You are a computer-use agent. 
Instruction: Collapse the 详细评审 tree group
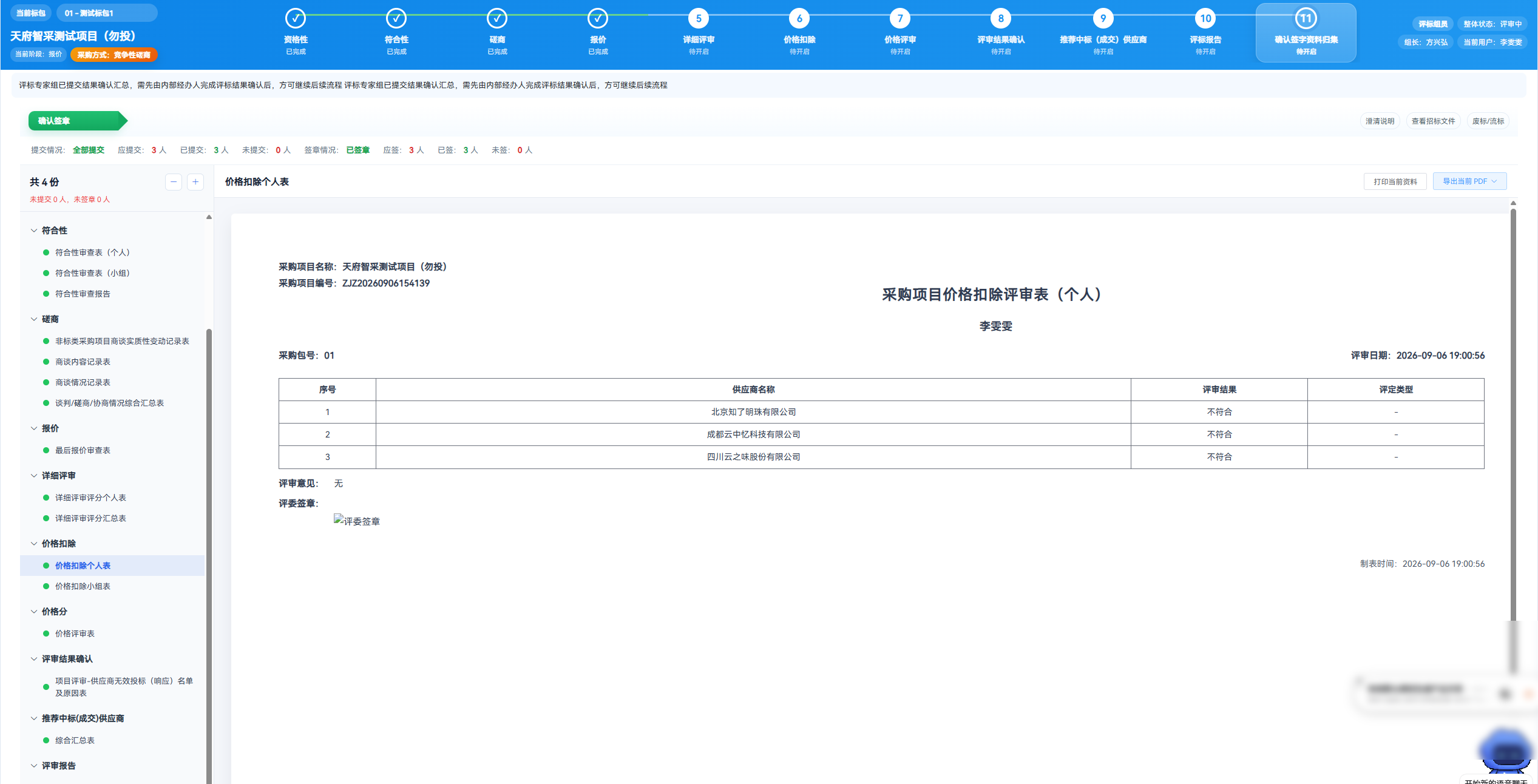tap(34, 476)
